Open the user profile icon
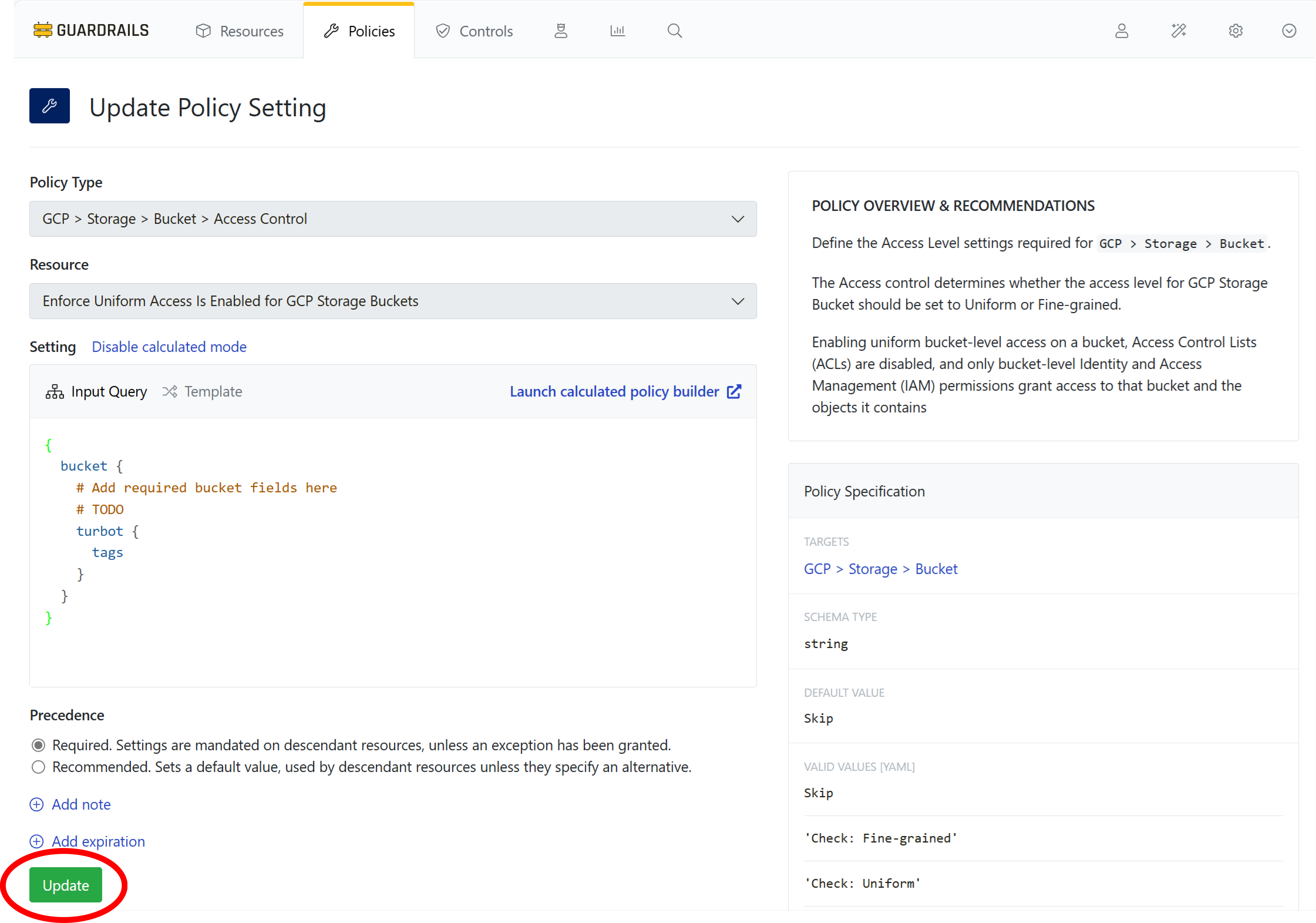 1122,30
